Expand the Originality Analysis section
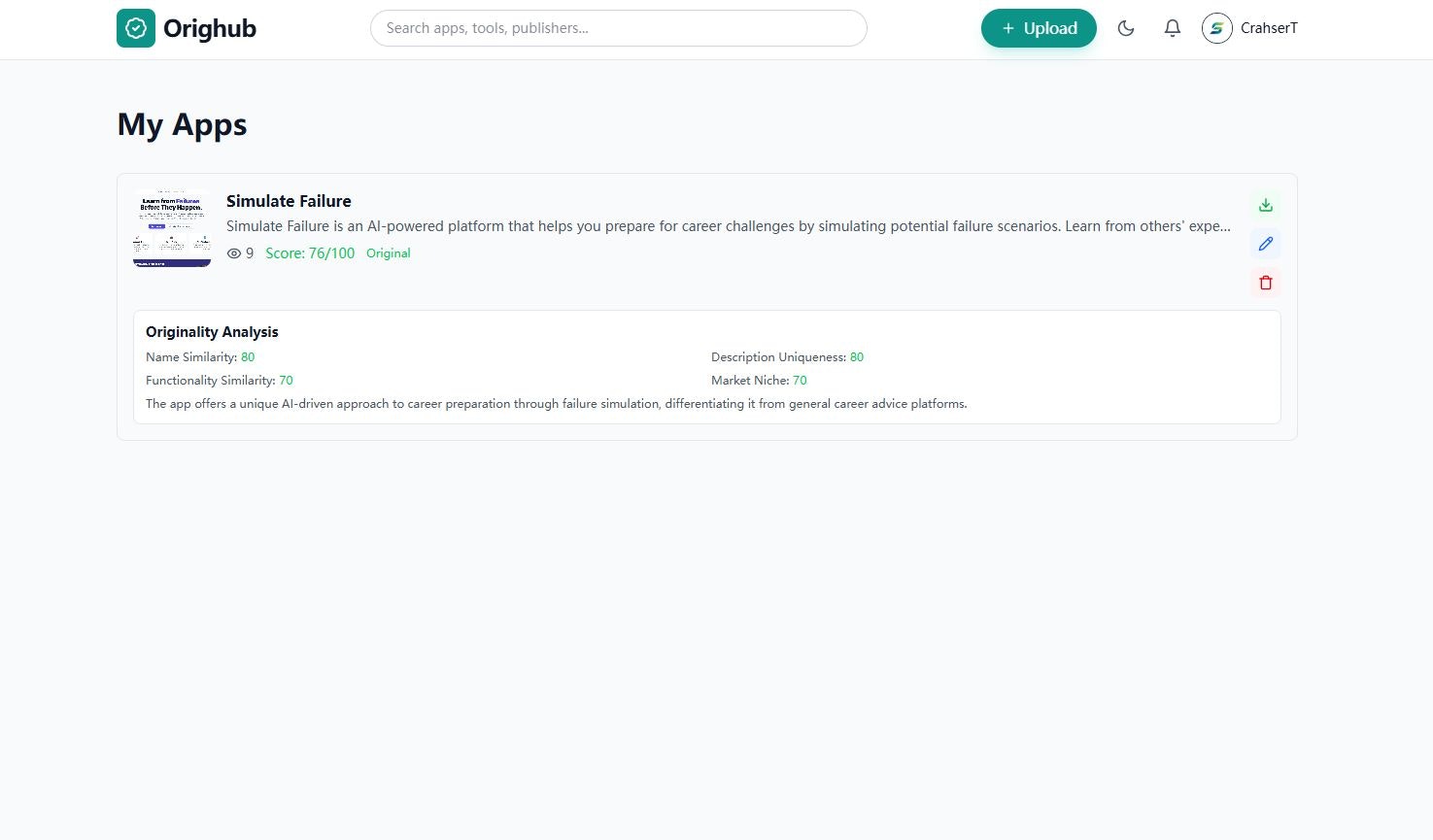 [x=212, y=331]
